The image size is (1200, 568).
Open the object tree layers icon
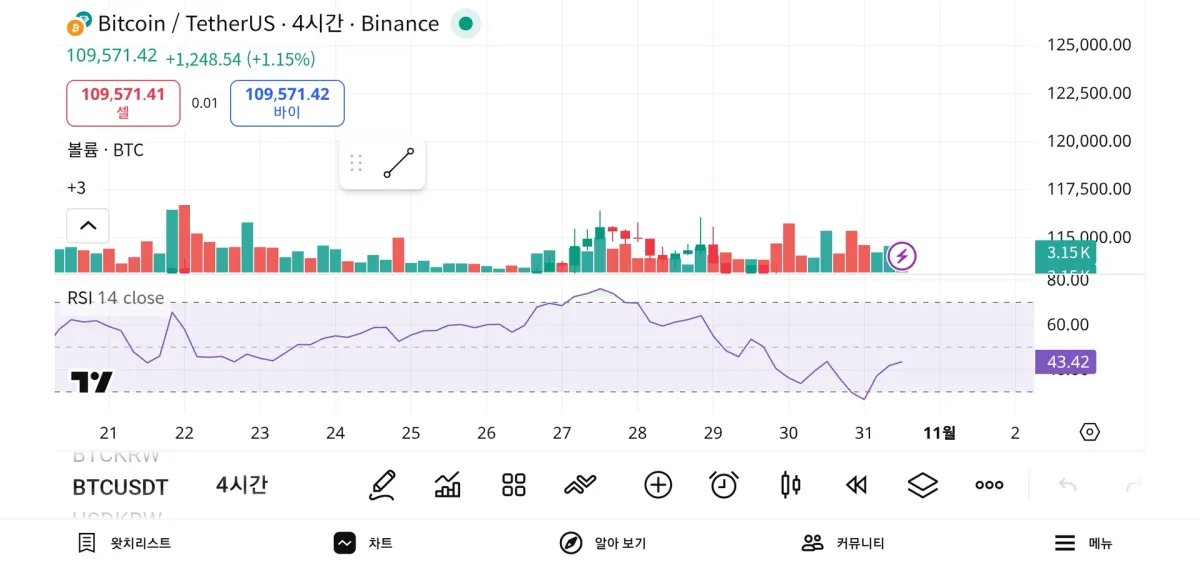[923, 485]
